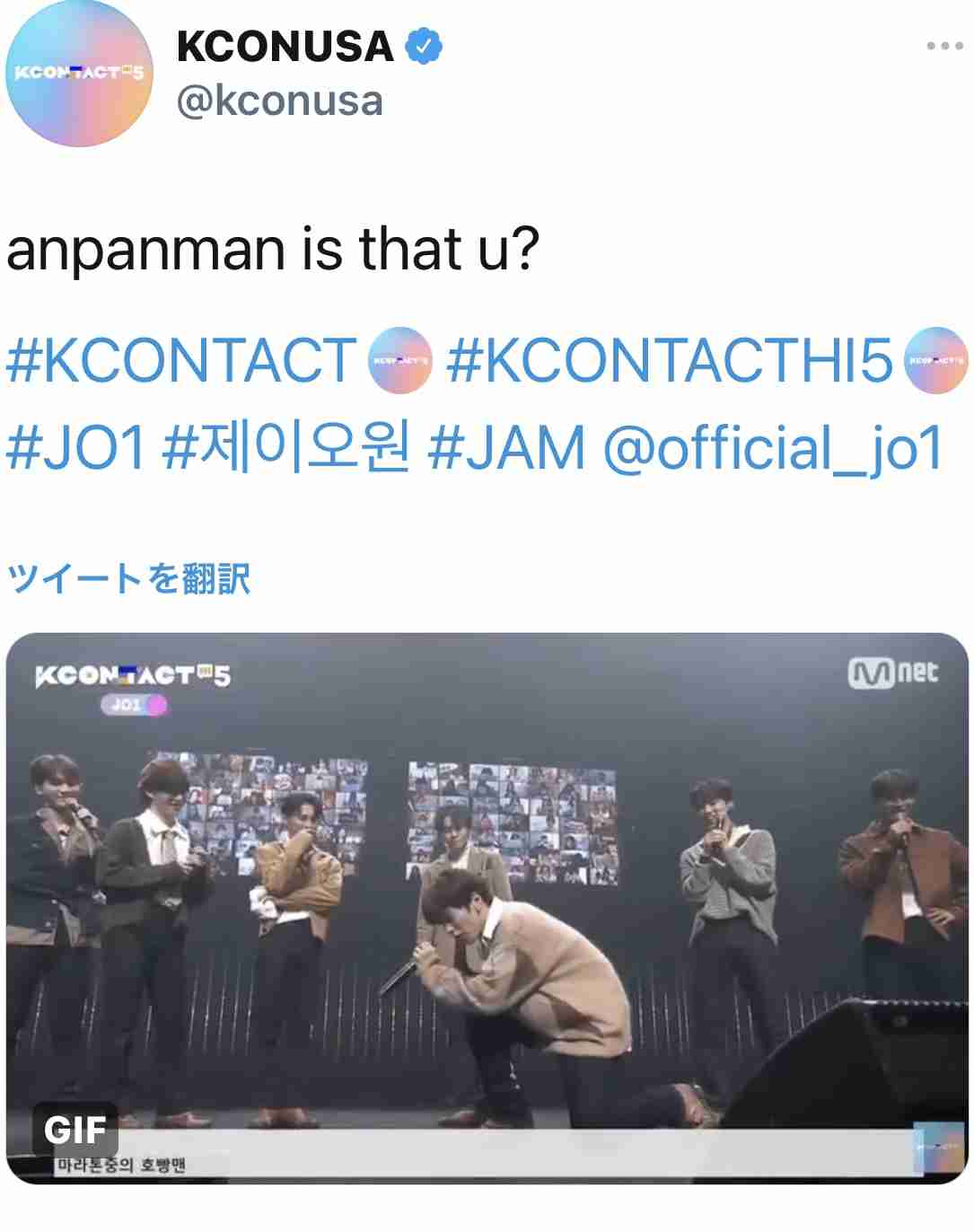The height and width of the screenshot is (1232, 974).
Task: Open the three-dot tweet options menu
Action: [x=944, y=47]
